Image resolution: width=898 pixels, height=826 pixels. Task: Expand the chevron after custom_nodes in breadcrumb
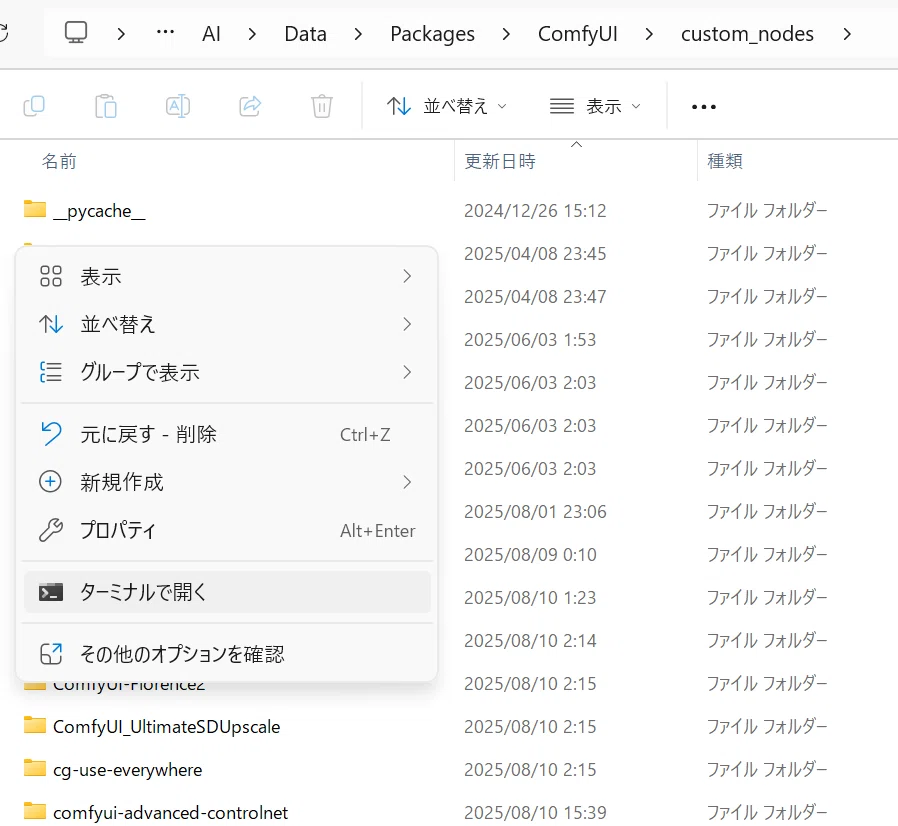click(847, 34)
